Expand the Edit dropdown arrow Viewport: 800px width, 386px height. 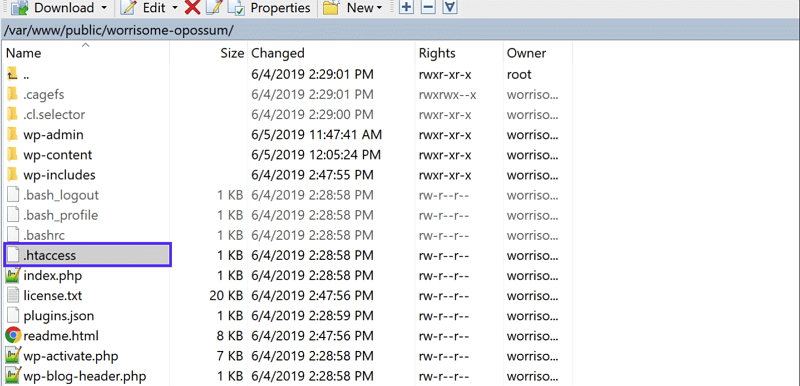coord(175,8)
